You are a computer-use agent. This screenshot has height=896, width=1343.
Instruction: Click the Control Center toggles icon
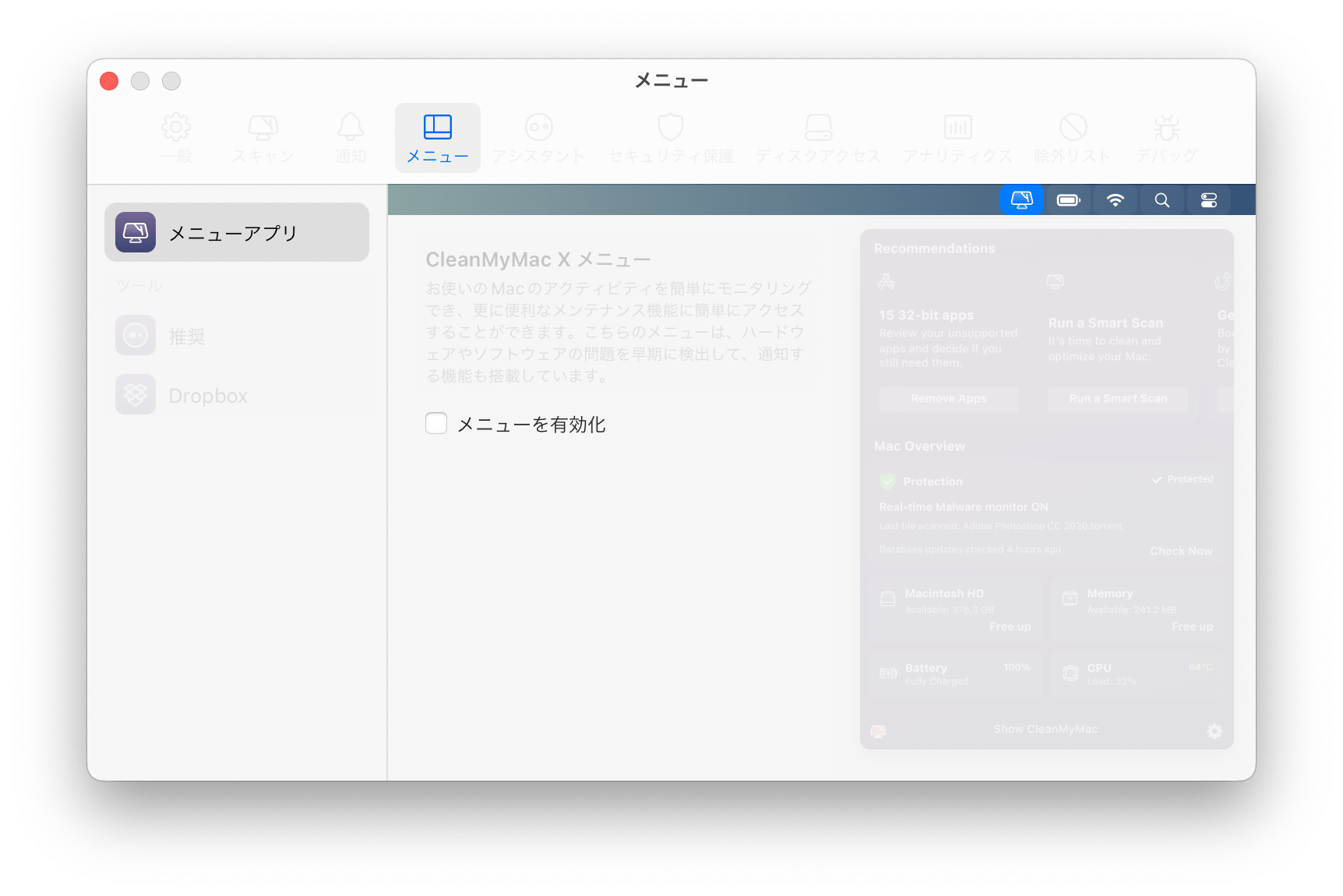[x=1209, y=200]
